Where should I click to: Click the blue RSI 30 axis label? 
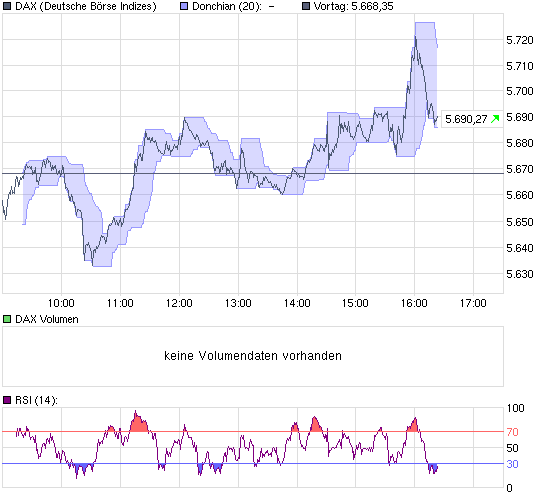tap(513, 464)
